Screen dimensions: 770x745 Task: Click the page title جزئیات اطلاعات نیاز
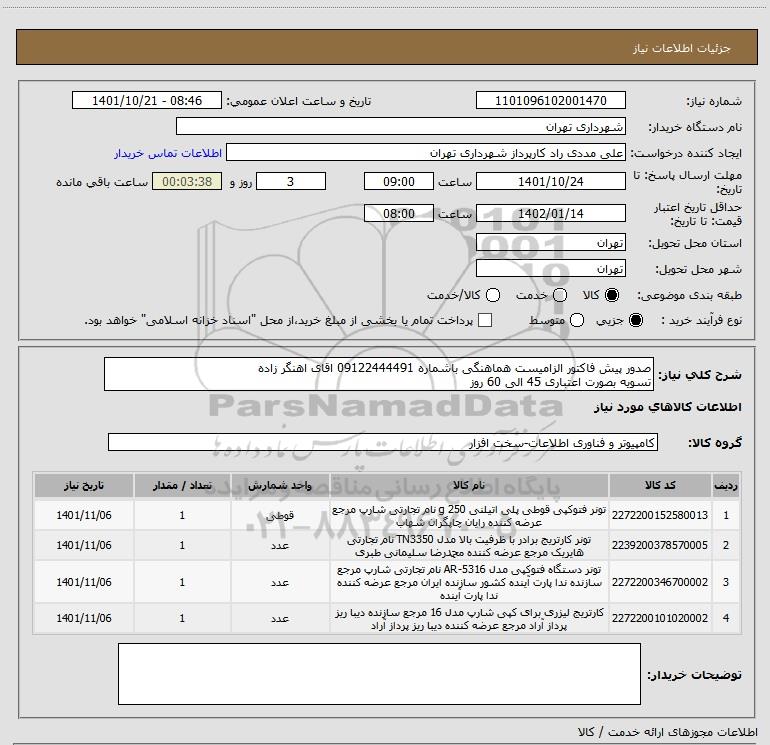tap(681, 48)
